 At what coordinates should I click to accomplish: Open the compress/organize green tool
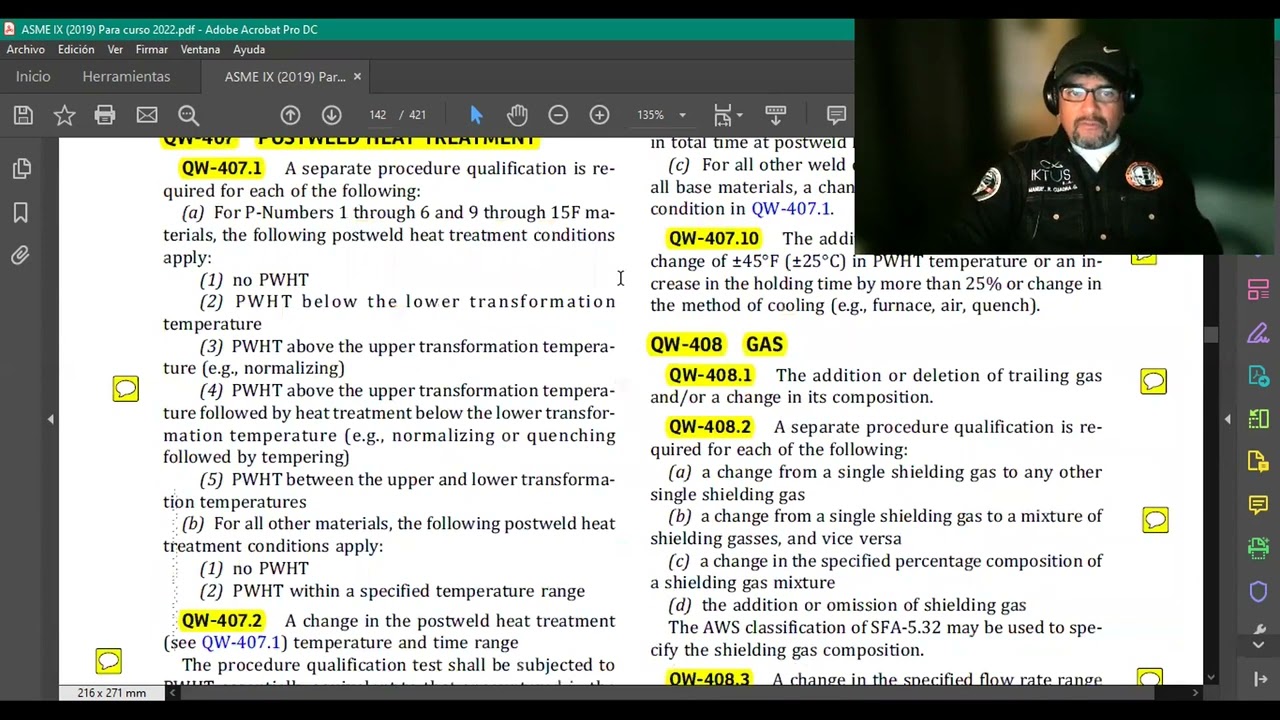tap(1258, 419)
